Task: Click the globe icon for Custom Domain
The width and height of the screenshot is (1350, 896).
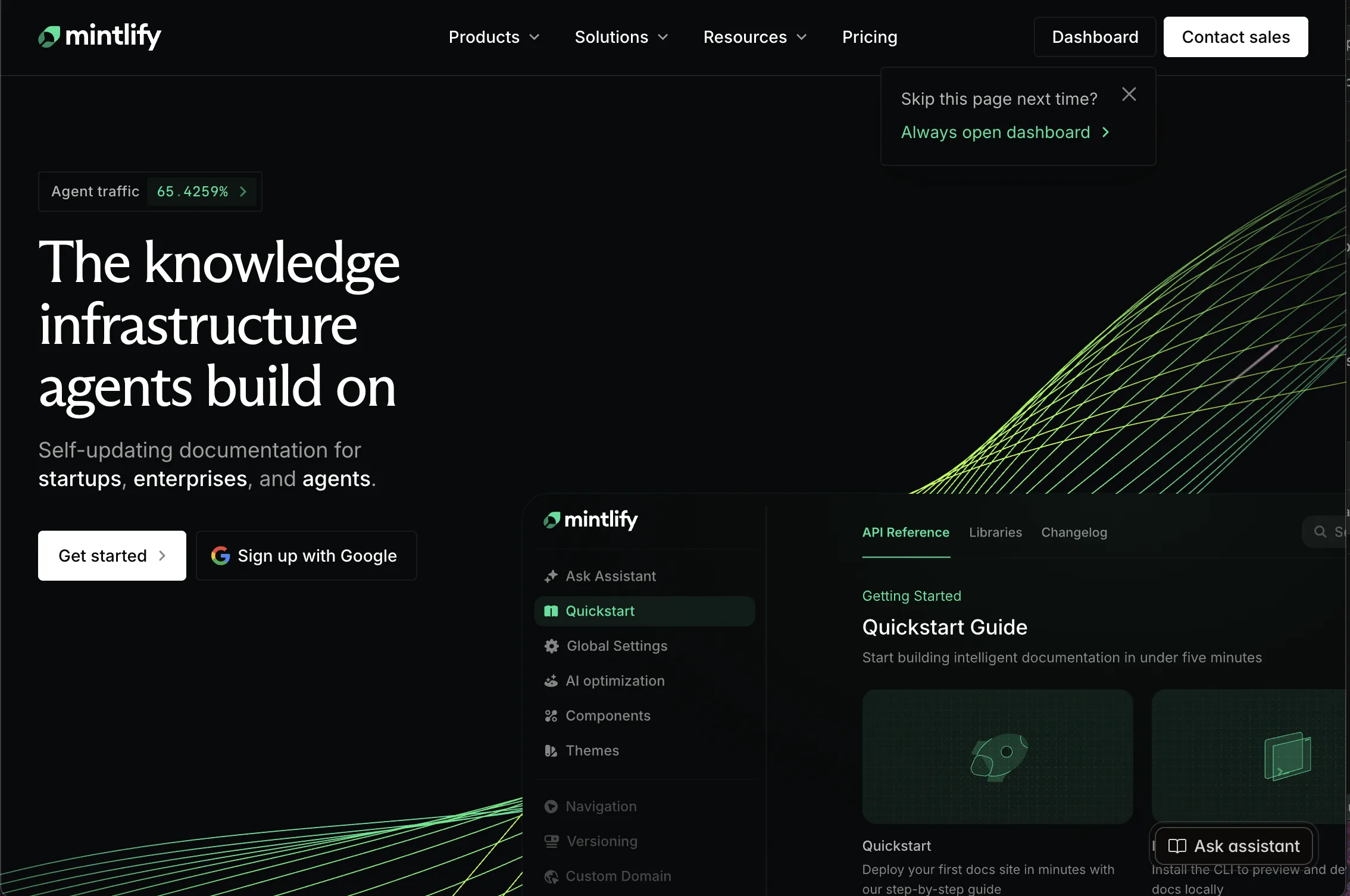Action: pyautogui.click(x=551, y=876)
